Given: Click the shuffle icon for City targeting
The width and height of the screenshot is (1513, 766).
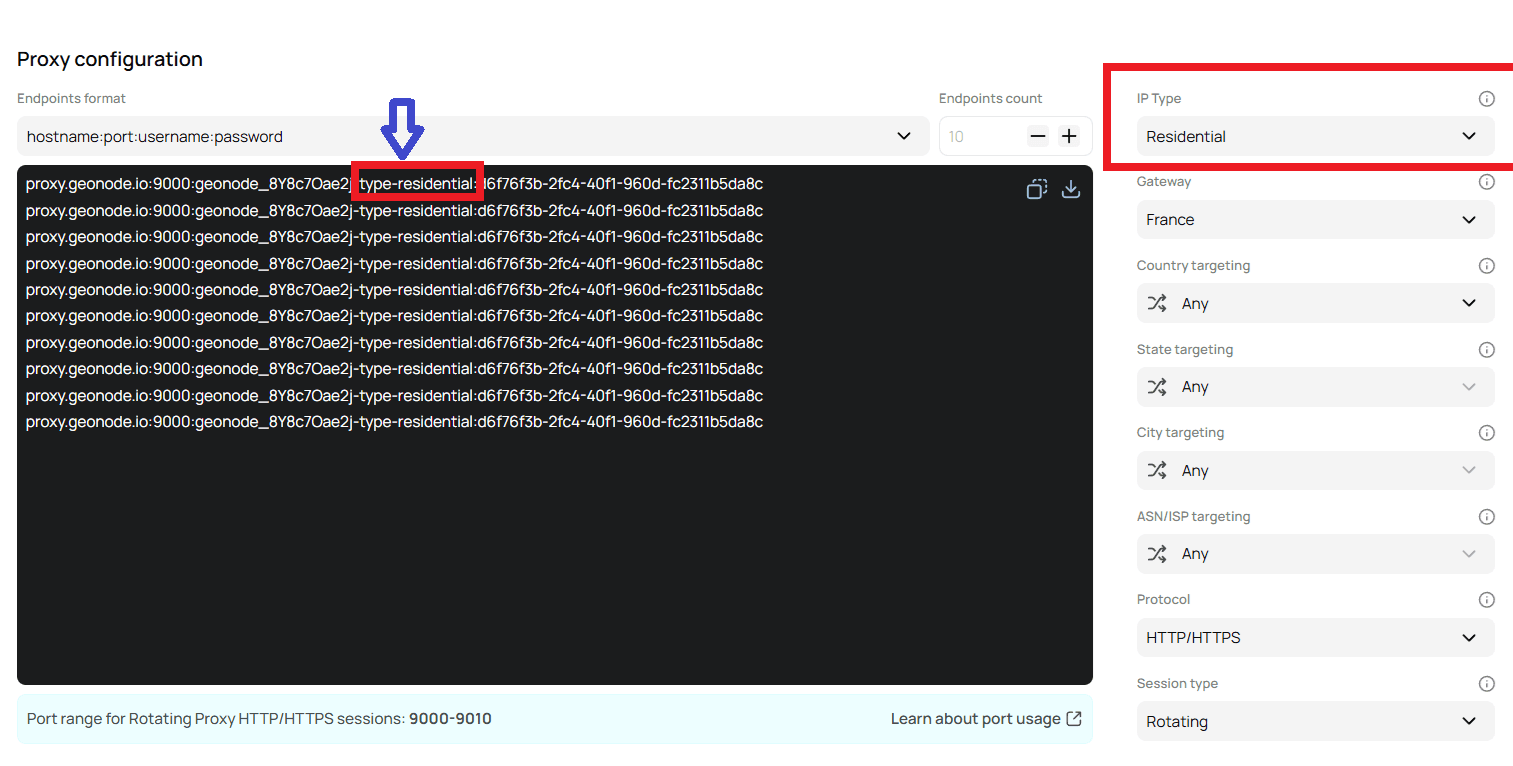Looking at the screenshot, I should point(1159,470).
